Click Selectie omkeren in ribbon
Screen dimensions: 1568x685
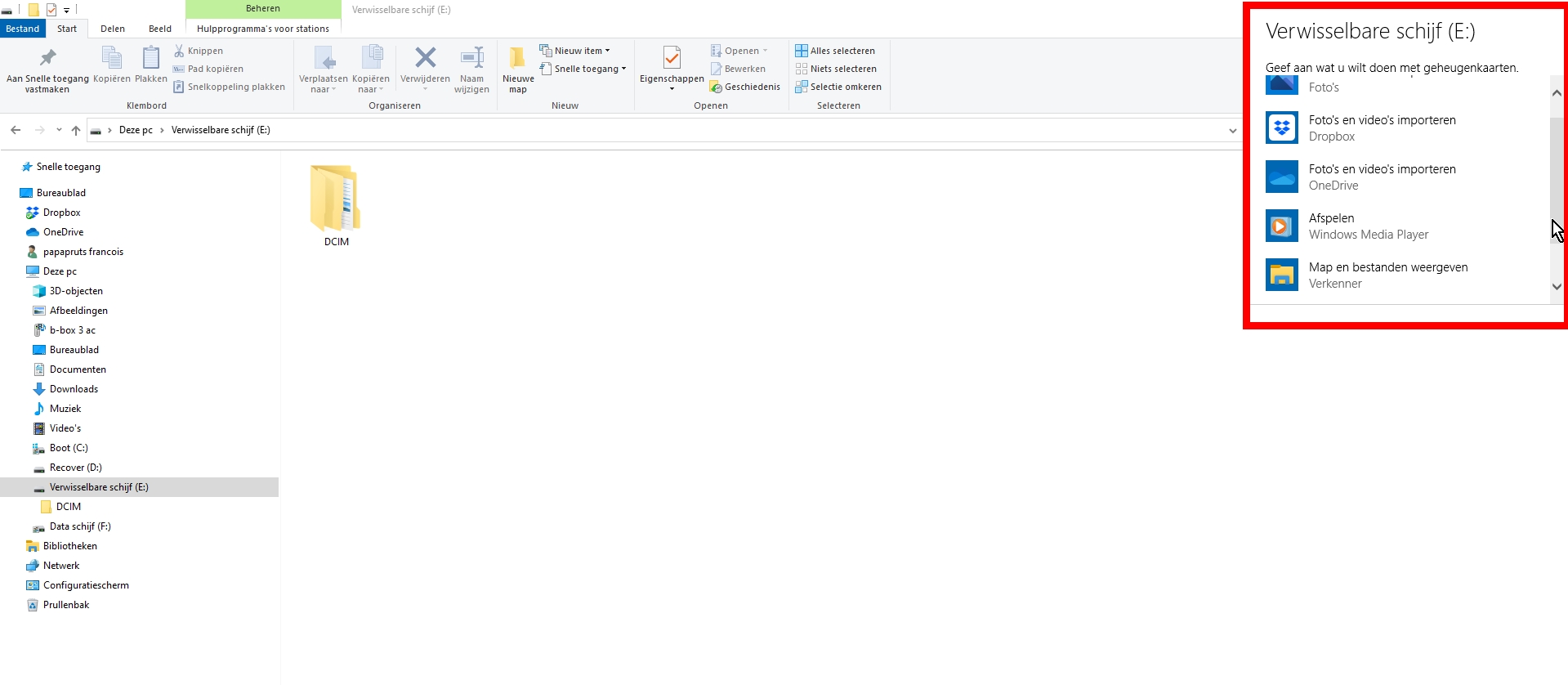point(838,87)
